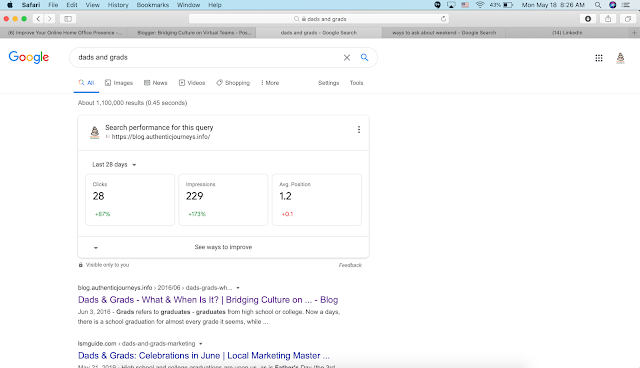Expand See ways to improve
640x368 pixels.
pos(223,247)
